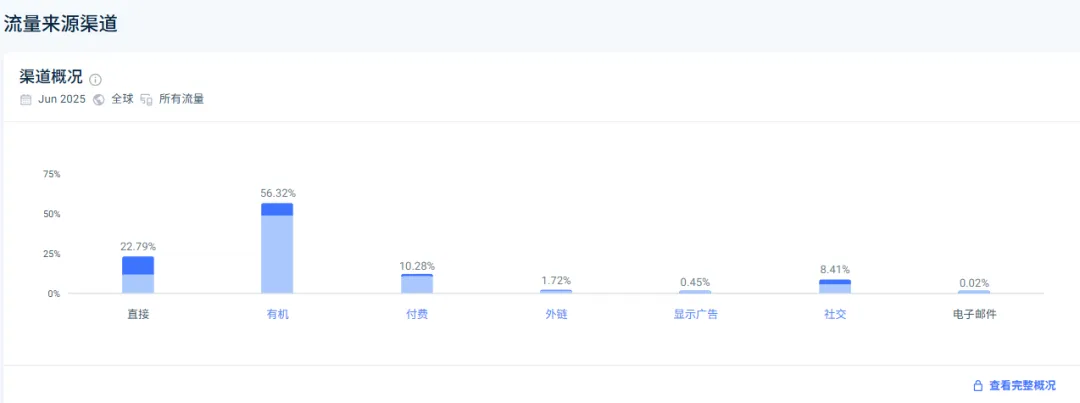Viewport: 1080px width, 403px height.
Task: Click the 直接 channel label
Action: pyautogui.click(x=138, y=315)
